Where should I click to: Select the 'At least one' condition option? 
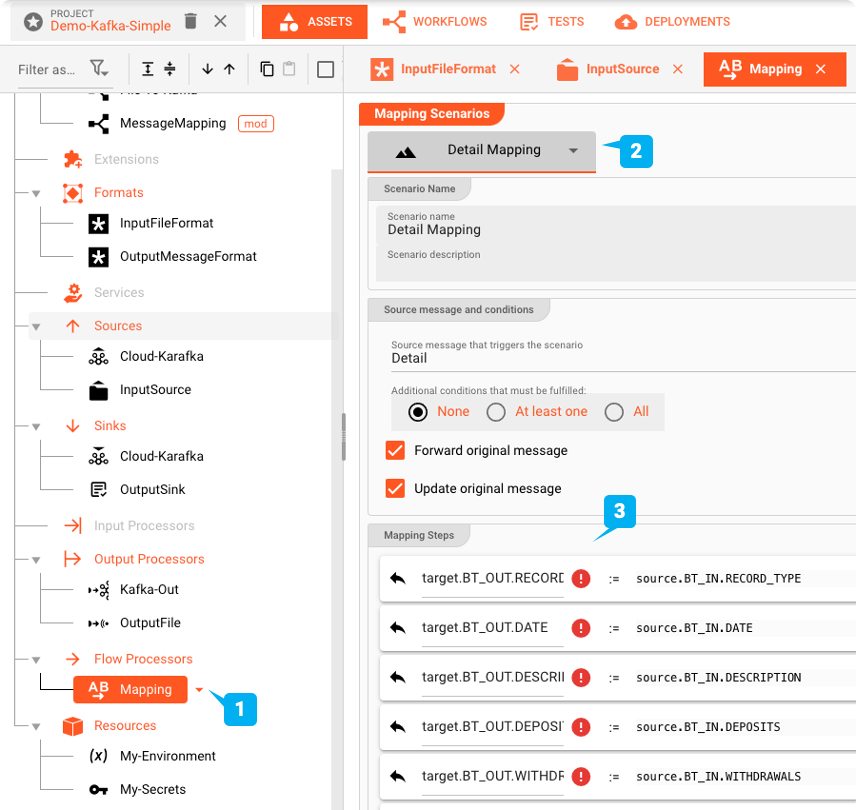[x=496, y=412]
